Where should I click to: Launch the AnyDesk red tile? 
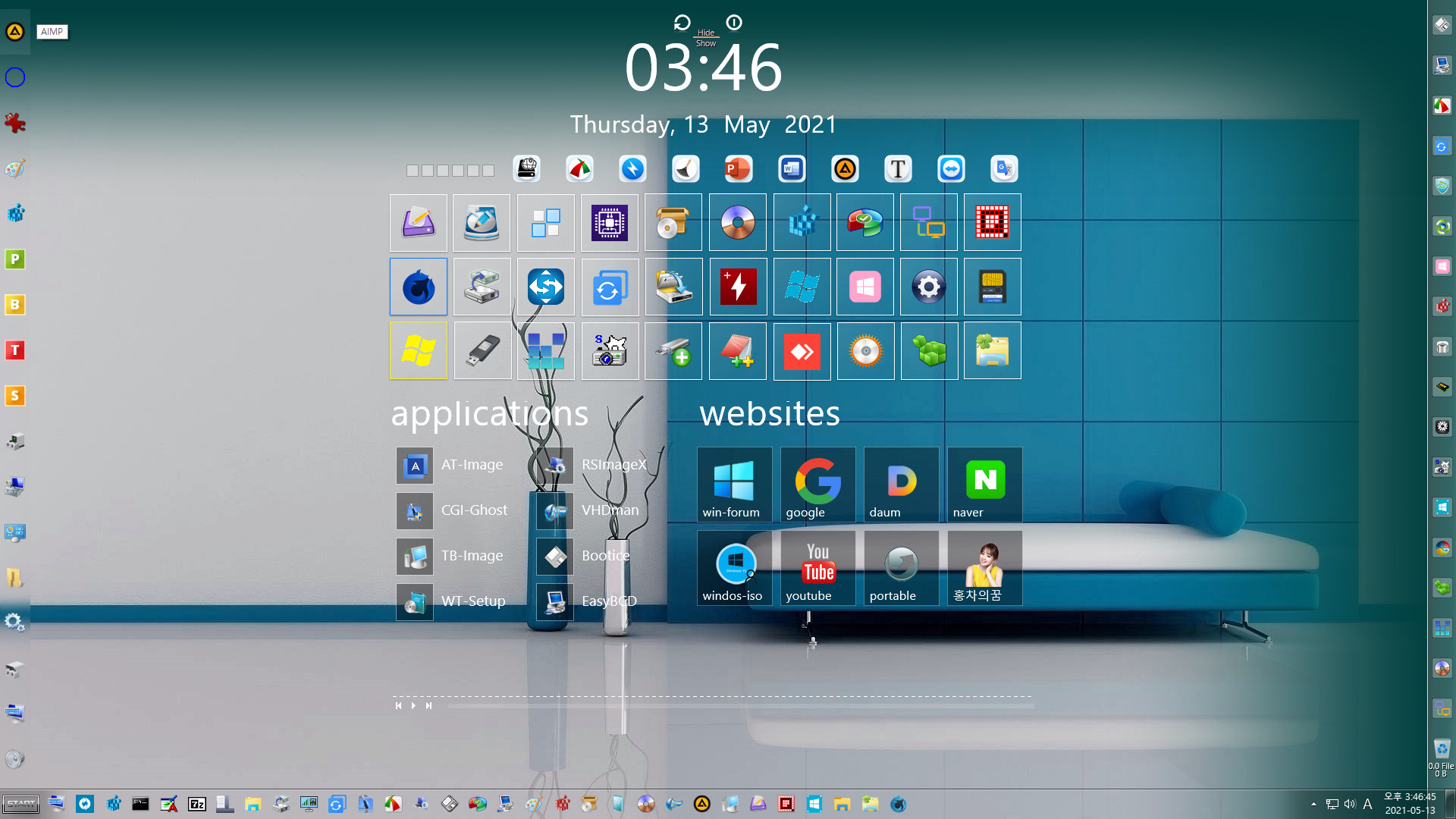click(x=802, y=350)
